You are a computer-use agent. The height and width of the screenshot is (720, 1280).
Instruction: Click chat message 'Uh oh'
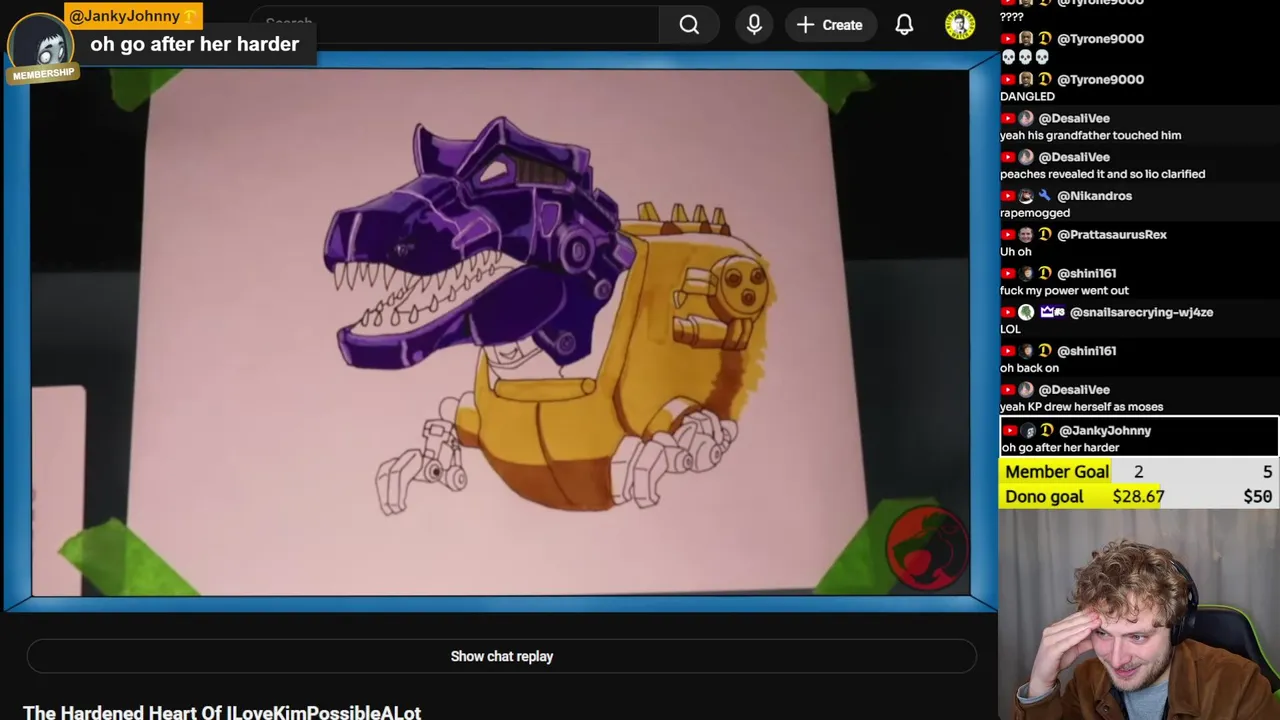1015,252
